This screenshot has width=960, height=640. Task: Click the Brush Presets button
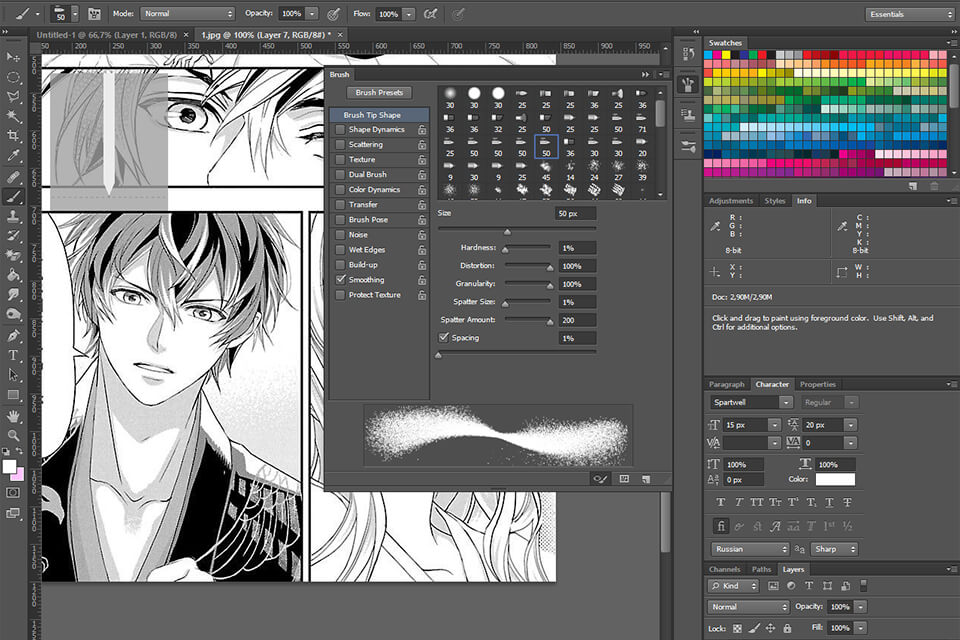pos(378,92)
